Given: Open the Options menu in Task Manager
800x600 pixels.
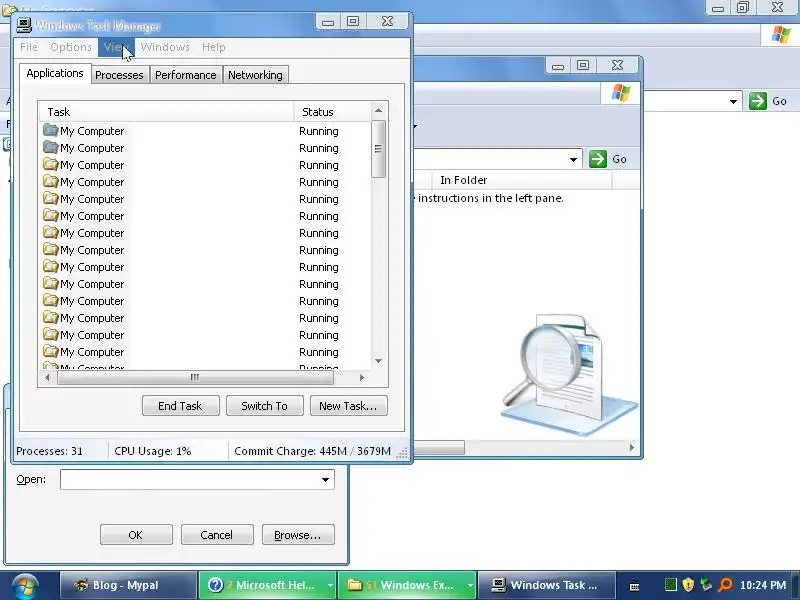Looking at the screenshot, I should (x=70, y=47).
